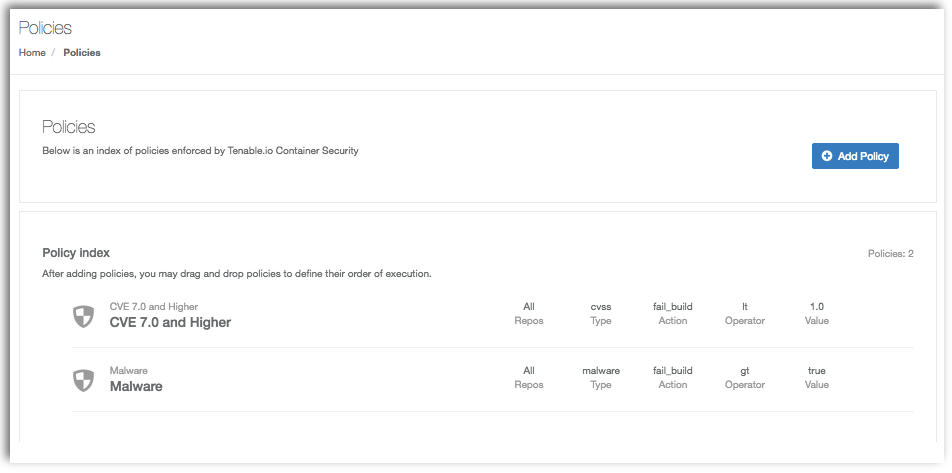952x473 pixels.
Task: Click the shield icon for CVE 7.0 policy
Action: pos(83,316)
